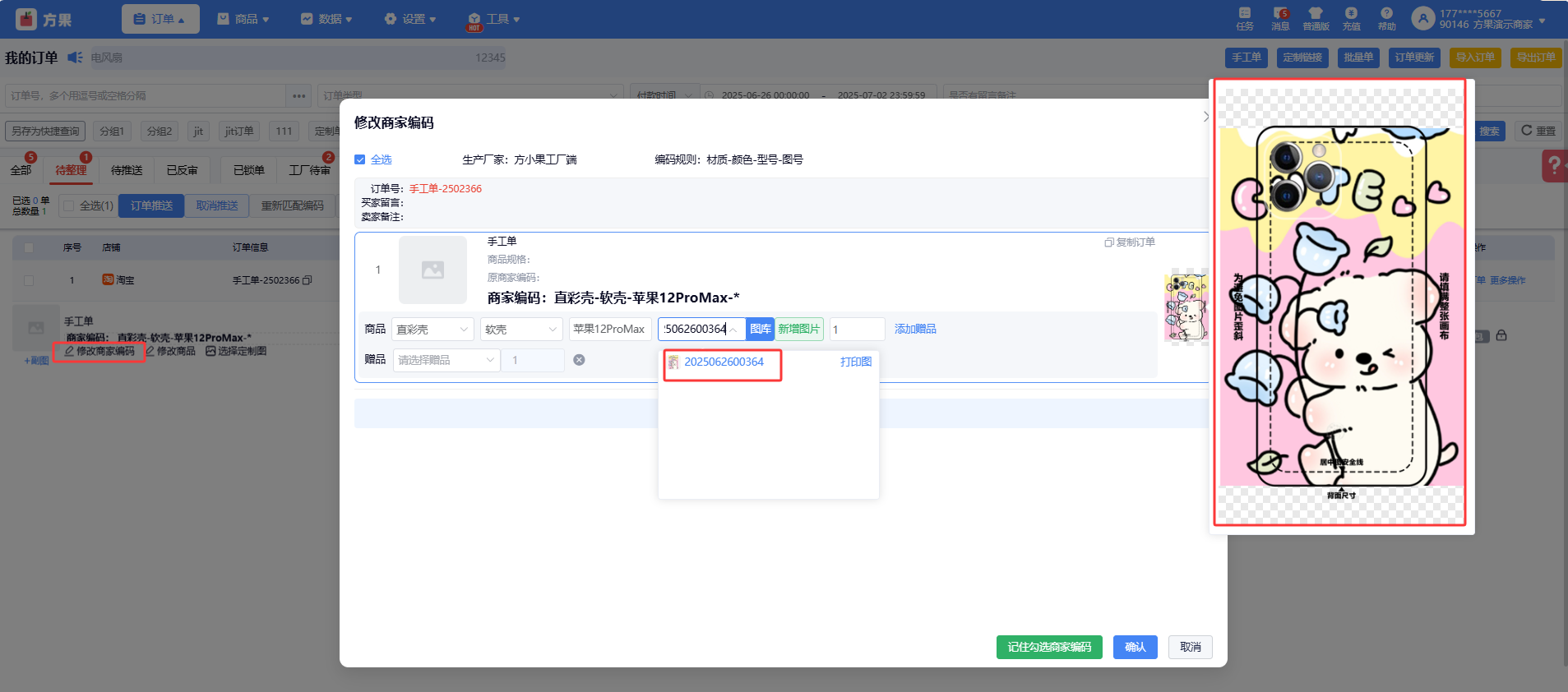The width and height of the screenshot is (1568, 692).
Task: Click the 重置 reset button
Action: point(1538,131)
